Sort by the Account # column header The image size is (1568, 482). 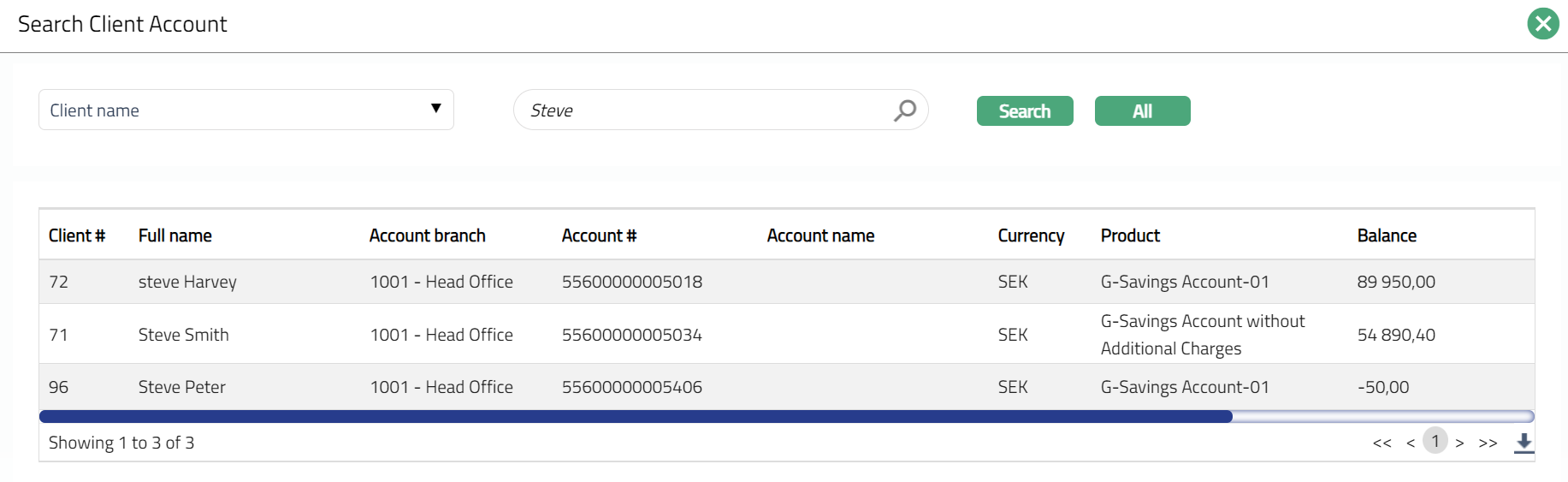click(599, 235)
